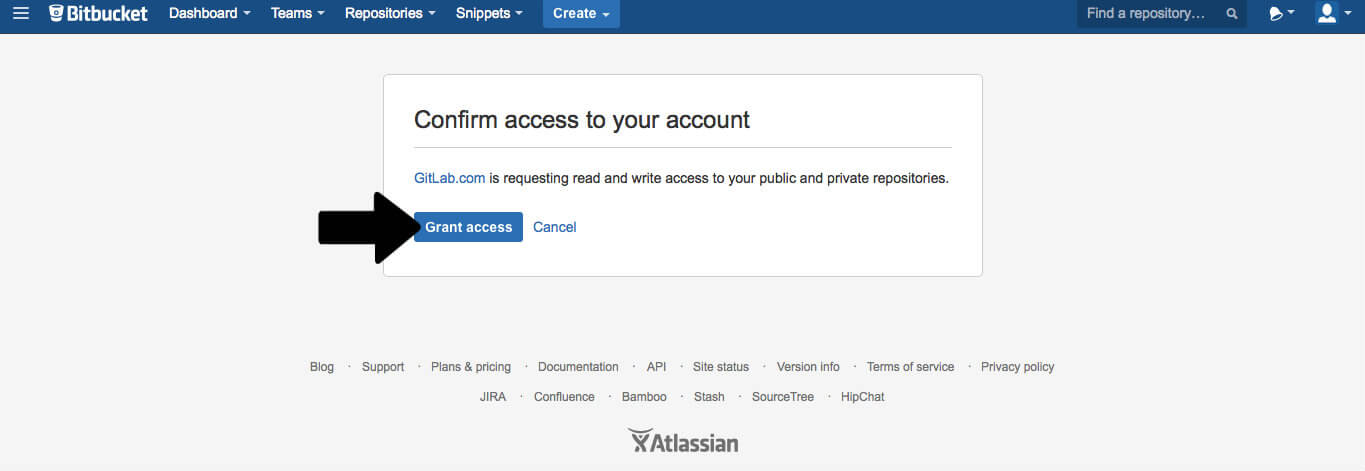Open the GitLab.com link
The width and height of the screenshot is (1365, 471).
(x=449, y=178)
